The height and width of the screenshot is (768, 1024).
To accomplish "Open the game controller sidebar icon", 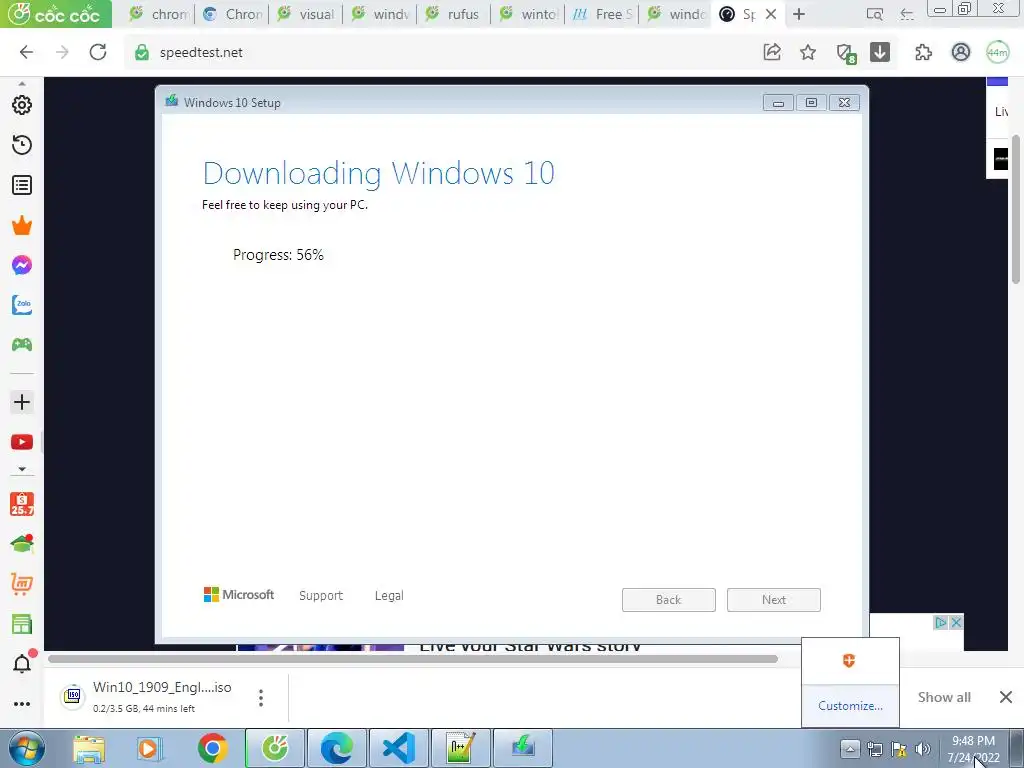I will (x=22, y=344).
